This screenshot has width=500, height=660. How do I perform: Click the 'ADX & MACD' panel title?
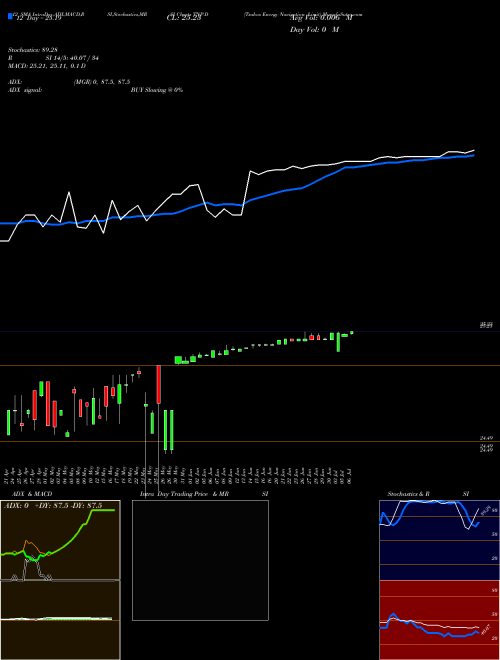32,494
